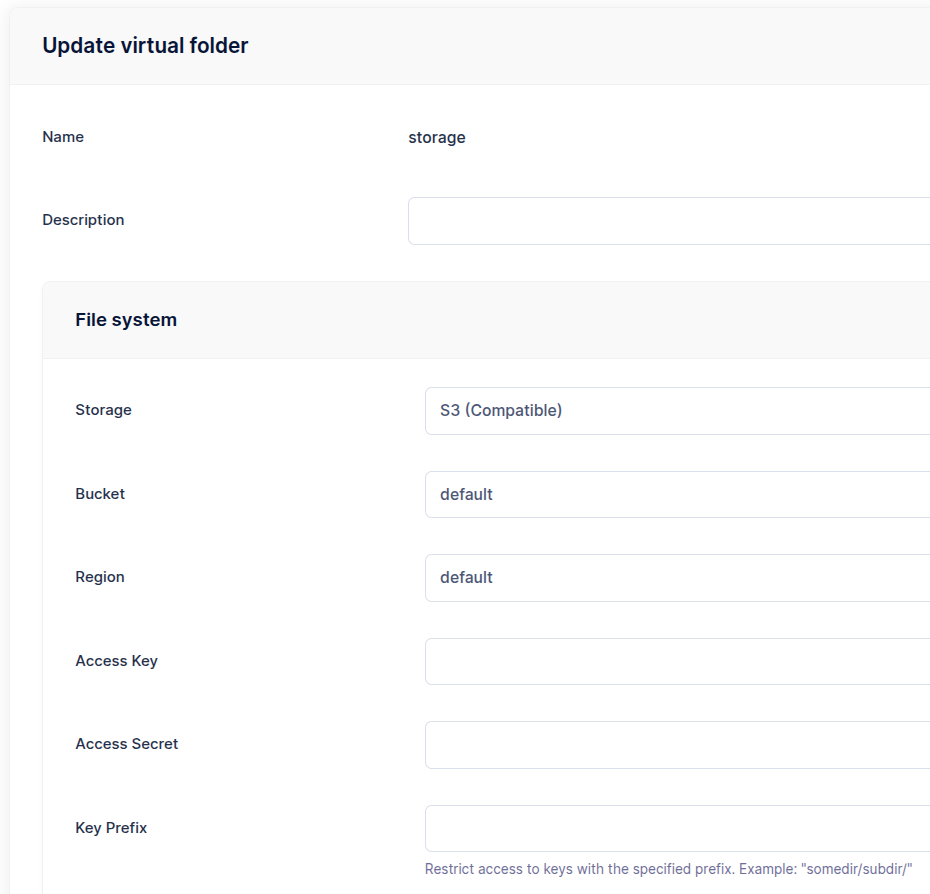Click the Access Key label
This screenshot has width=930, height=894.
[x=116, y=661]
